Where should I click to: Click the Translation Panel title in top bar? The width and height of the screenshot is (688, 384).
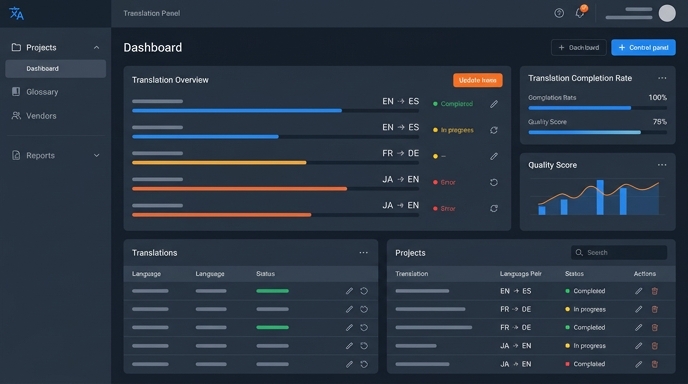(x=152, y=13)
